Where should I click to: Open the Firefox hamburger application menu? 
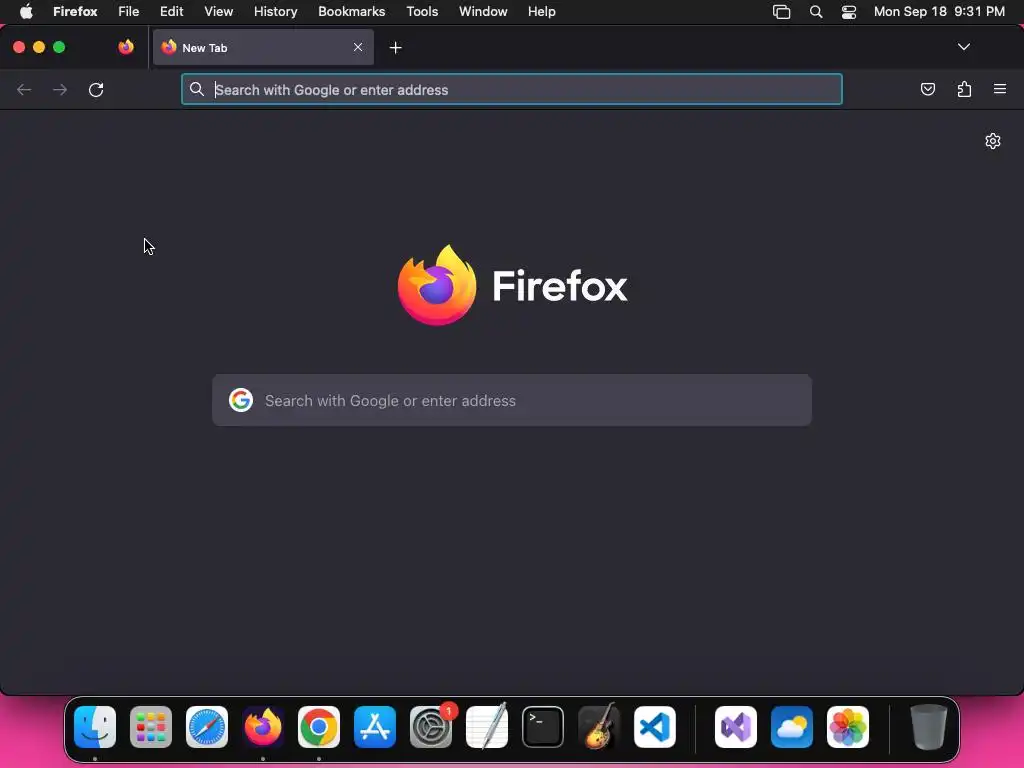(1000, 89)
